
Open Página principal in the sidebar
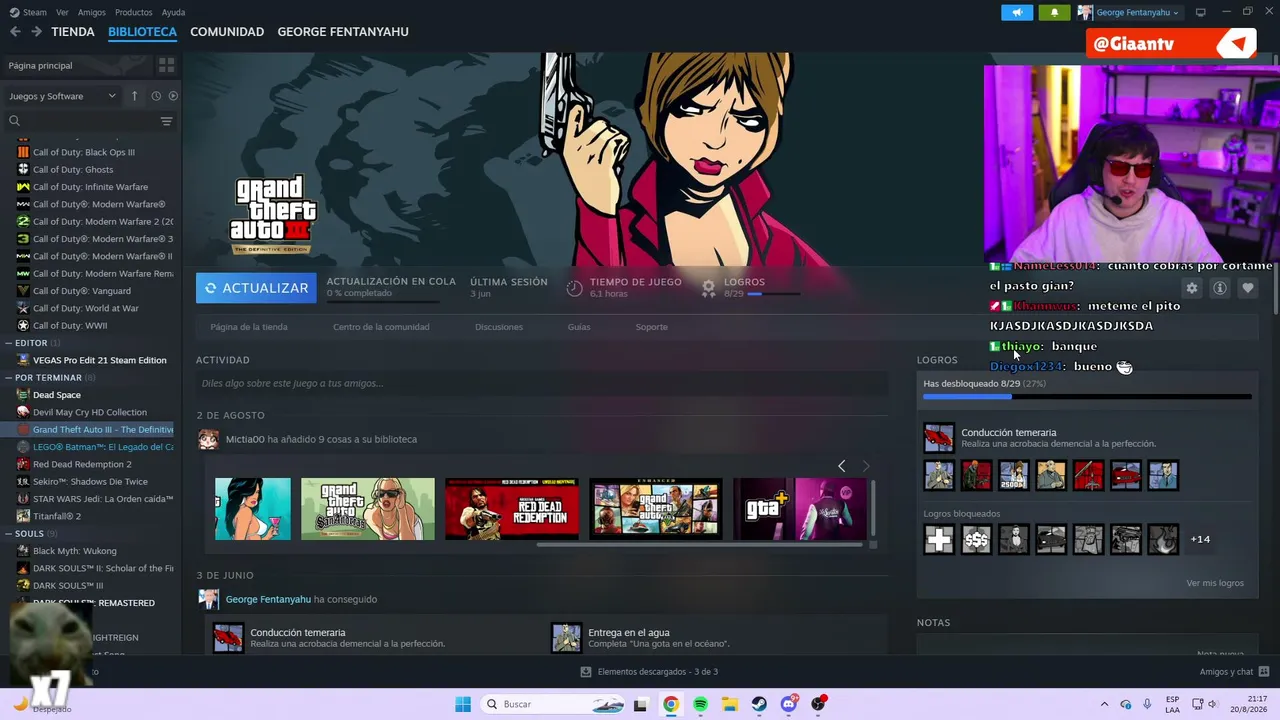(x=76, y=65)
